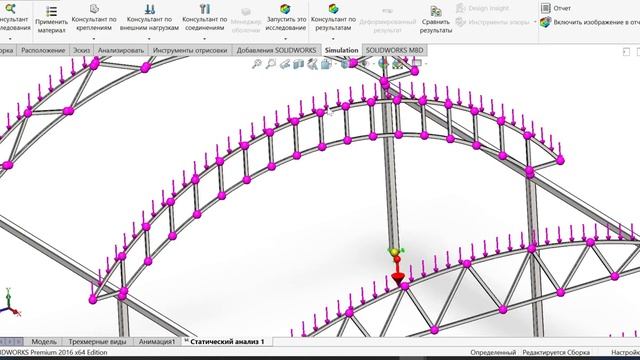Run this study (Запустить это исследование) icon
This screenshot has height=360, width=640.
[x=285, y=9]
